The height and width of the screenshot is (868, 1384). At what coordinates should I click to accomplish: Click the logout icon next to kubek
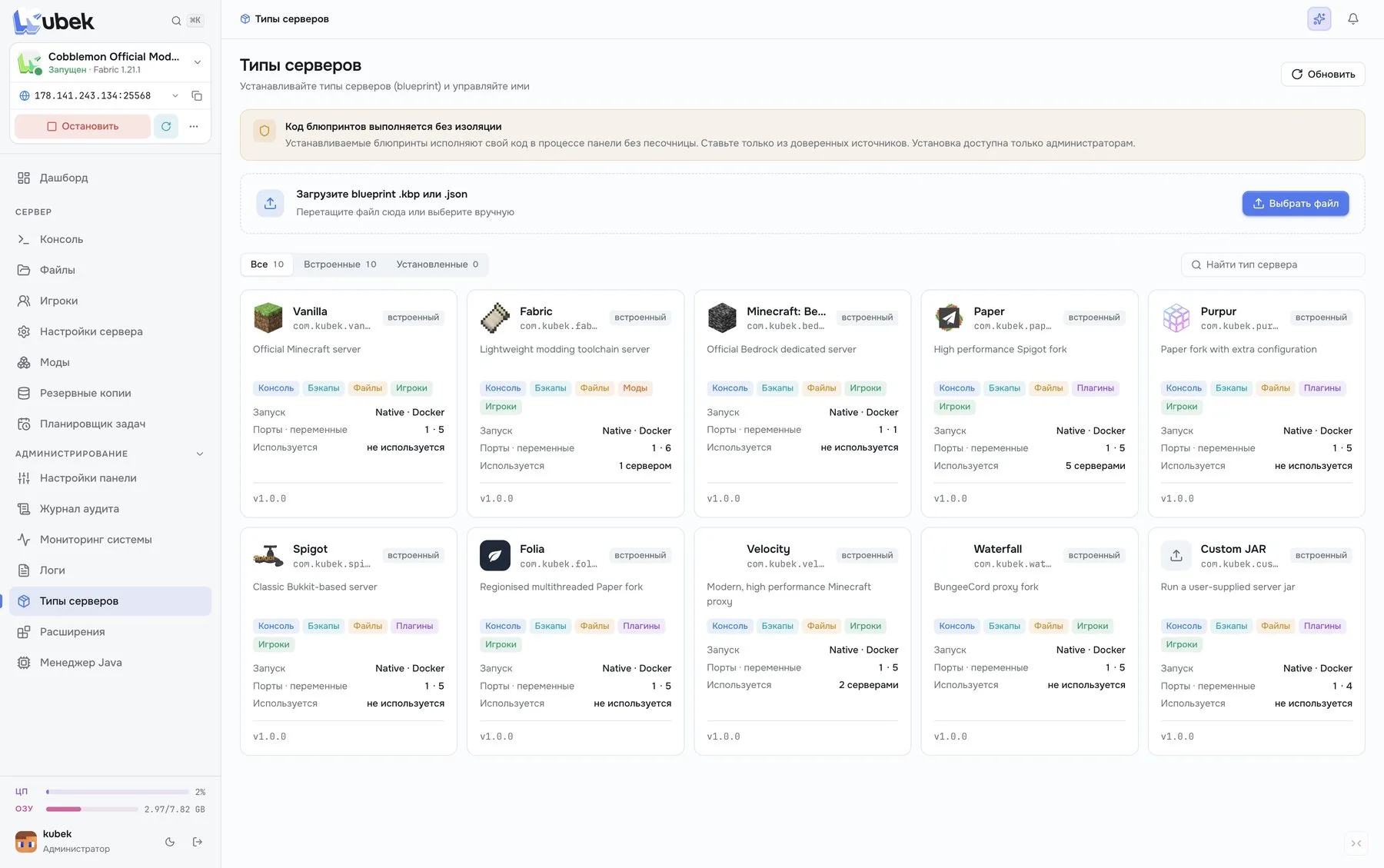(198, 842)
